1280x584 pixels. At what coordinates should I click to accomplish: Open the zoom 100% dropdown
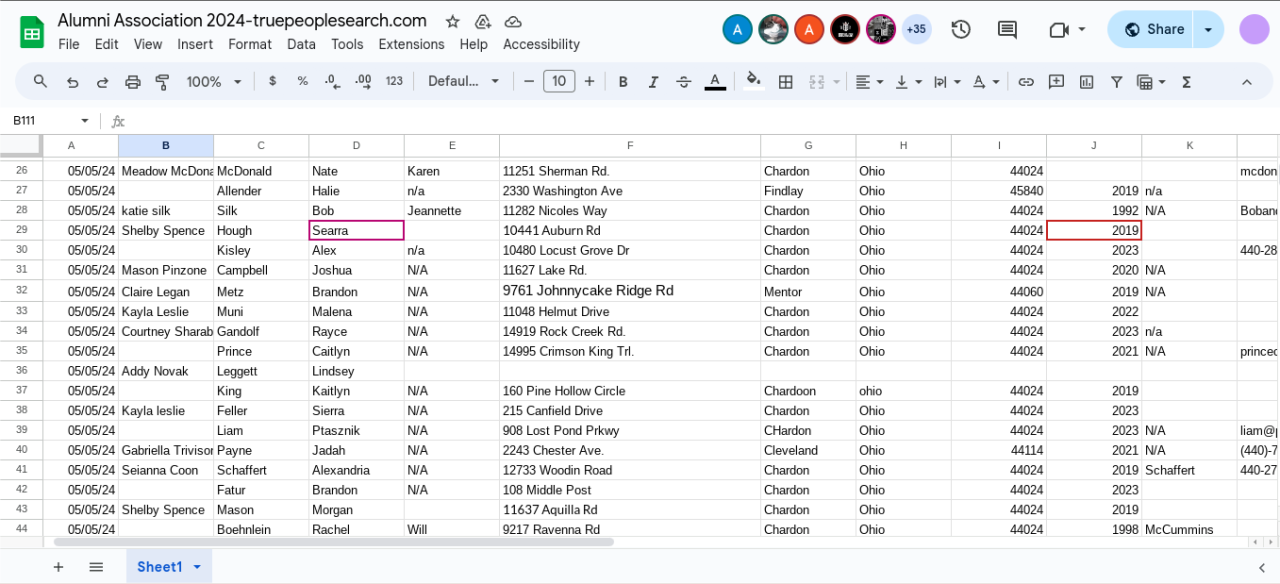pyautogui.click(x=212, y=82)
